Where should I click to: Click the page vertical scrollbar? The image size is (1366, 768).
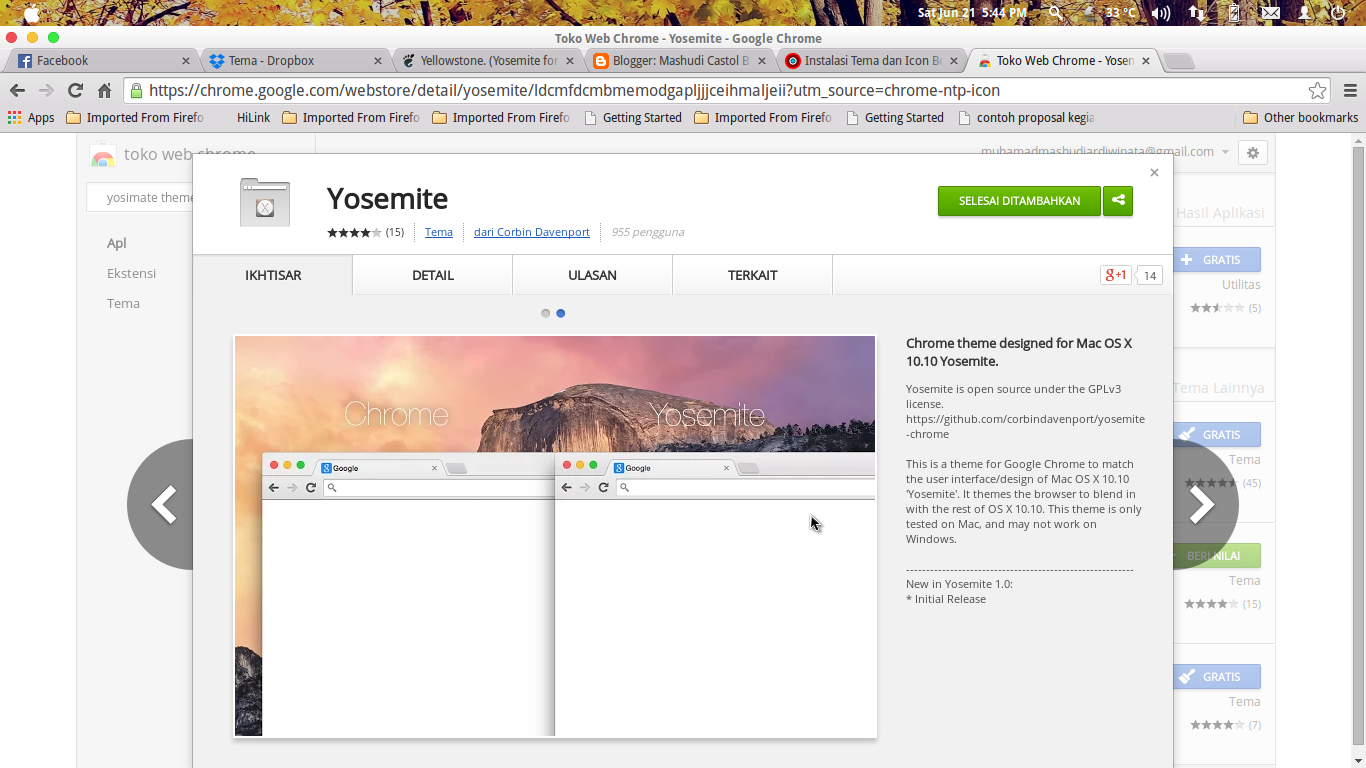click(1358, 445)
